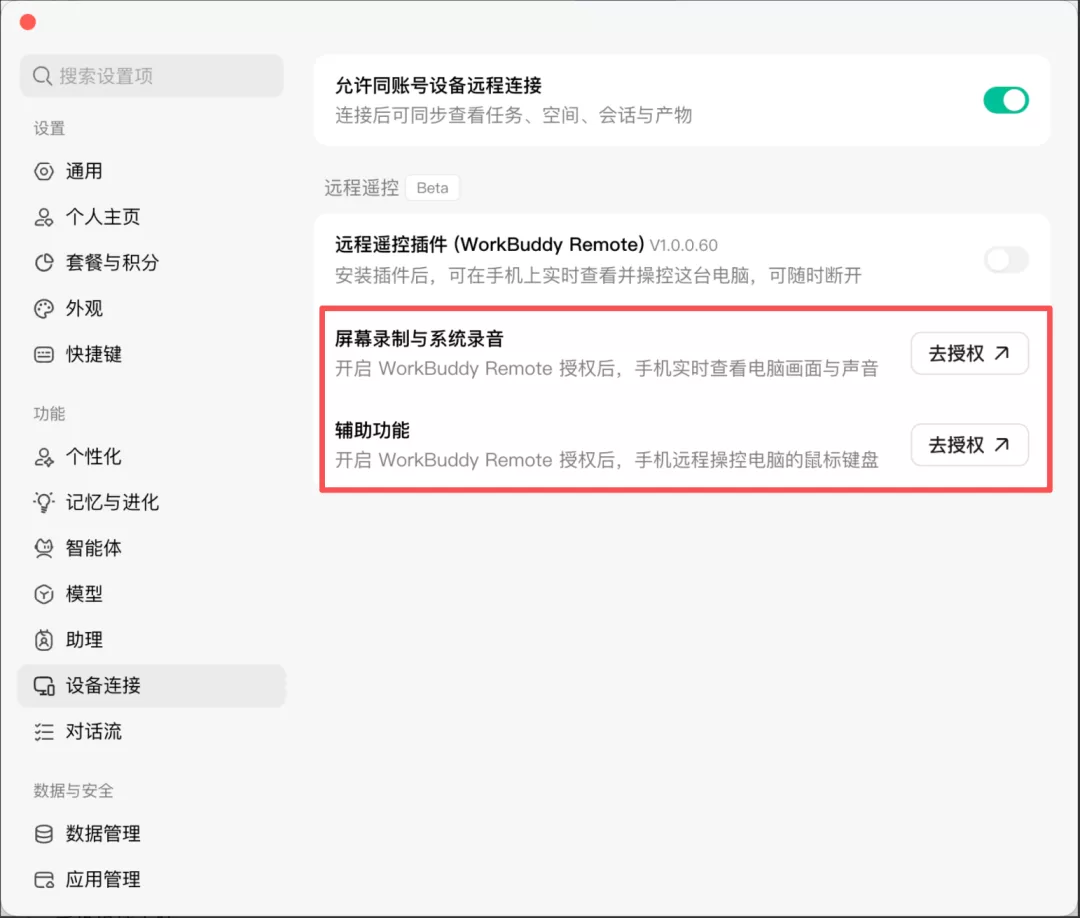Click description 连接后可同步查看任务、空间、会话与产物
The width and height of the screenshot is (1080, 918).
pos(514,115)
